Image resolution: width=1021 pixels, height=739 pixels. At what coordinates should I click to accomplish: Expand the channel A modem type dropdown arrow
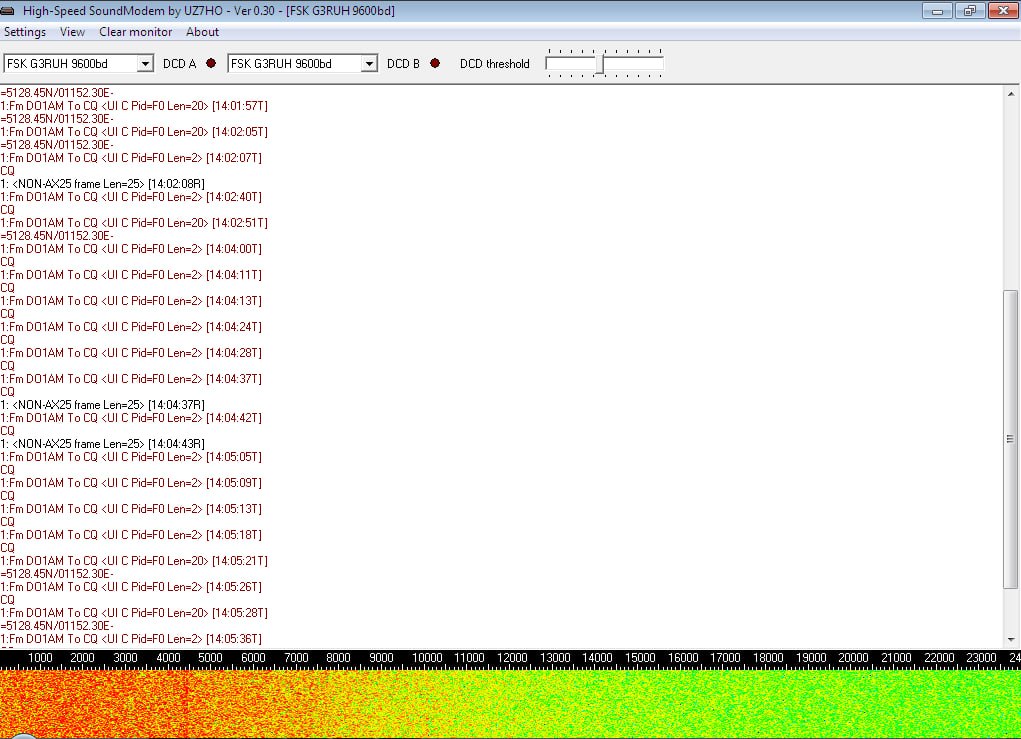(x=146, y=64)
